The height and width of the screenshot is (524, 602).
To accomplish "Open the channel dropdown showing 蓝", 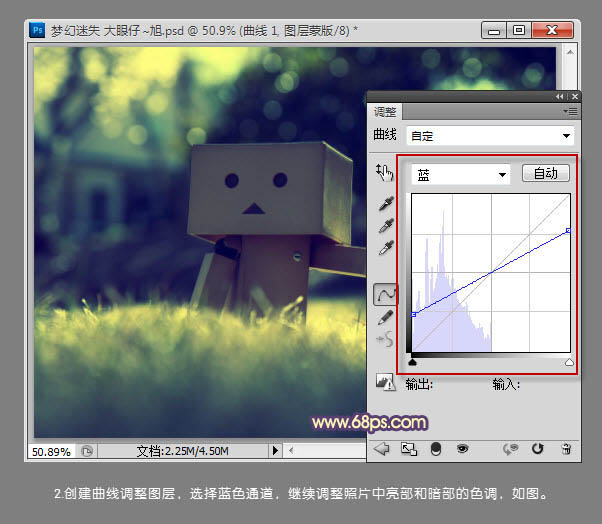I will [461, 174].
